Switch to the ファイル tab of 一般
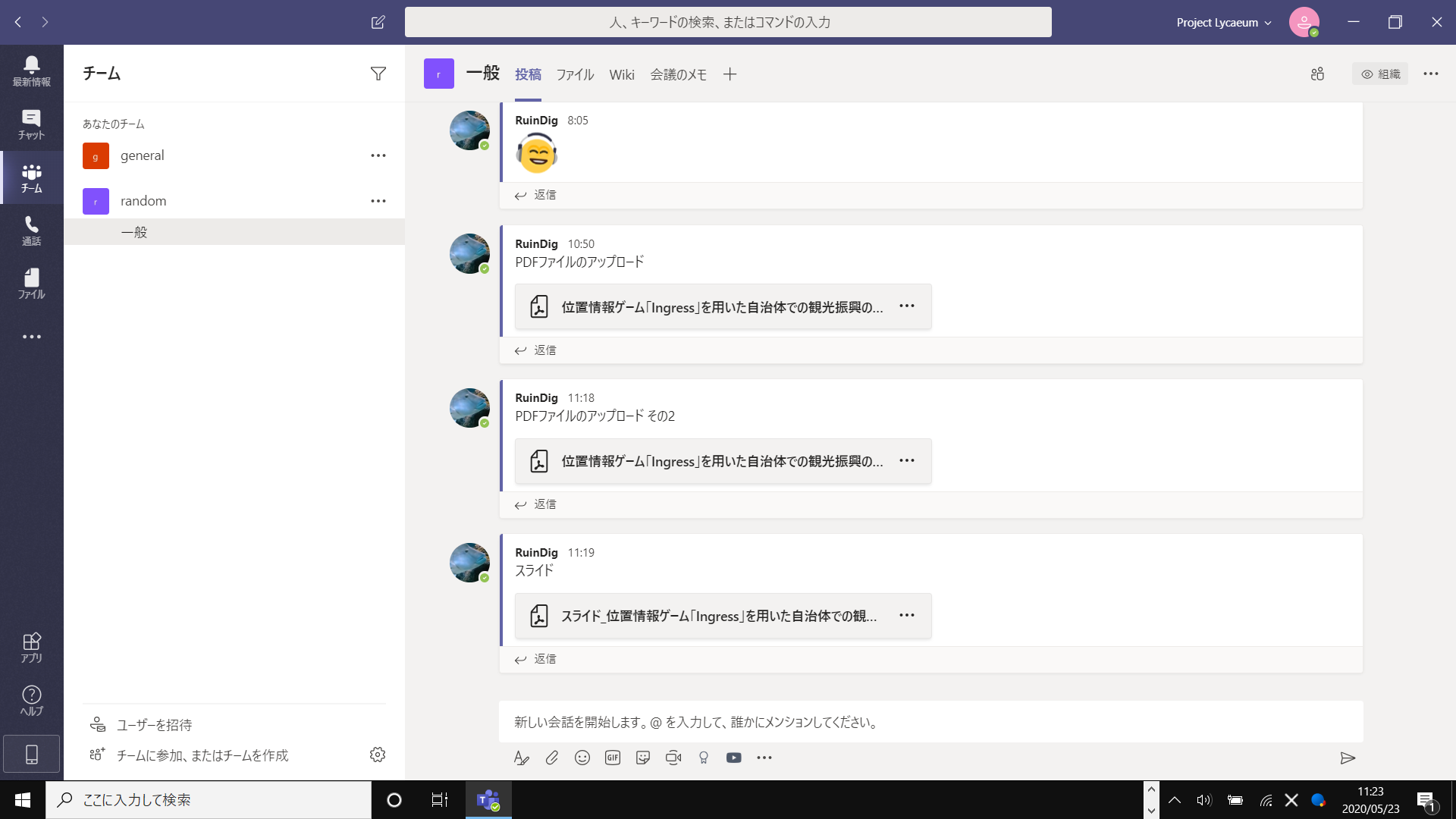 [x=575, y=74]
